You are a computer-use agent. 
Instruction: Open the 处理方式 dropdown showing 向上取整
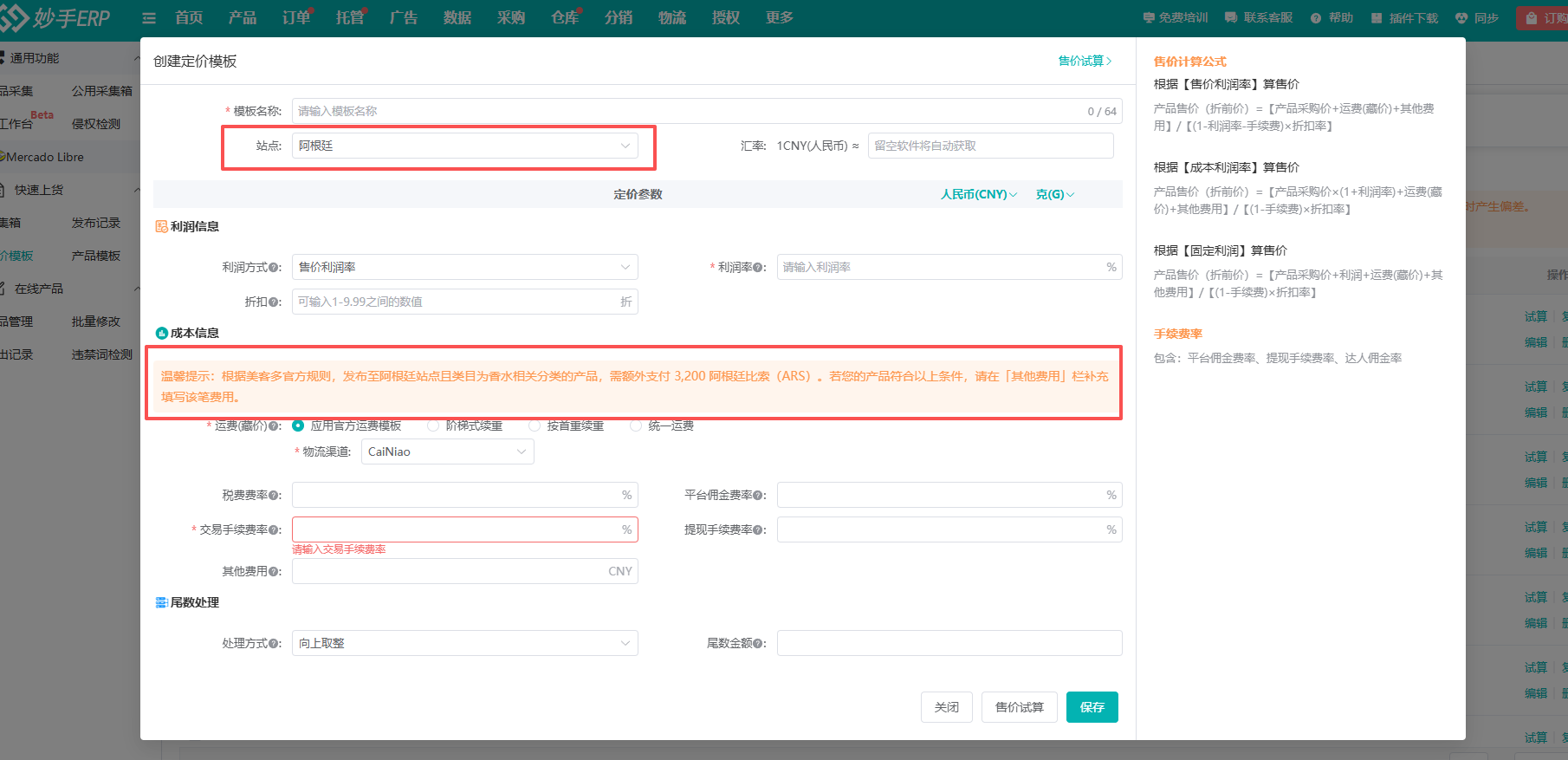464,643
